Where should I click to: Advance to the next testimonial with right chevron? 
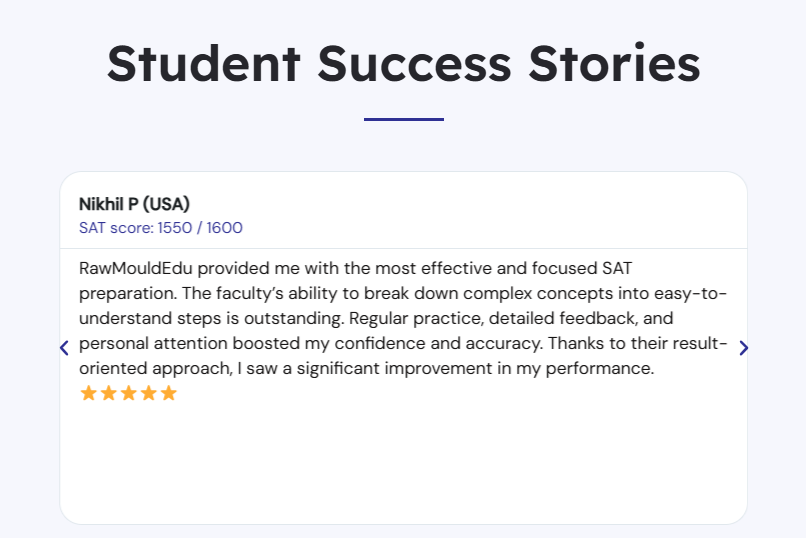(x=743, y=348)
